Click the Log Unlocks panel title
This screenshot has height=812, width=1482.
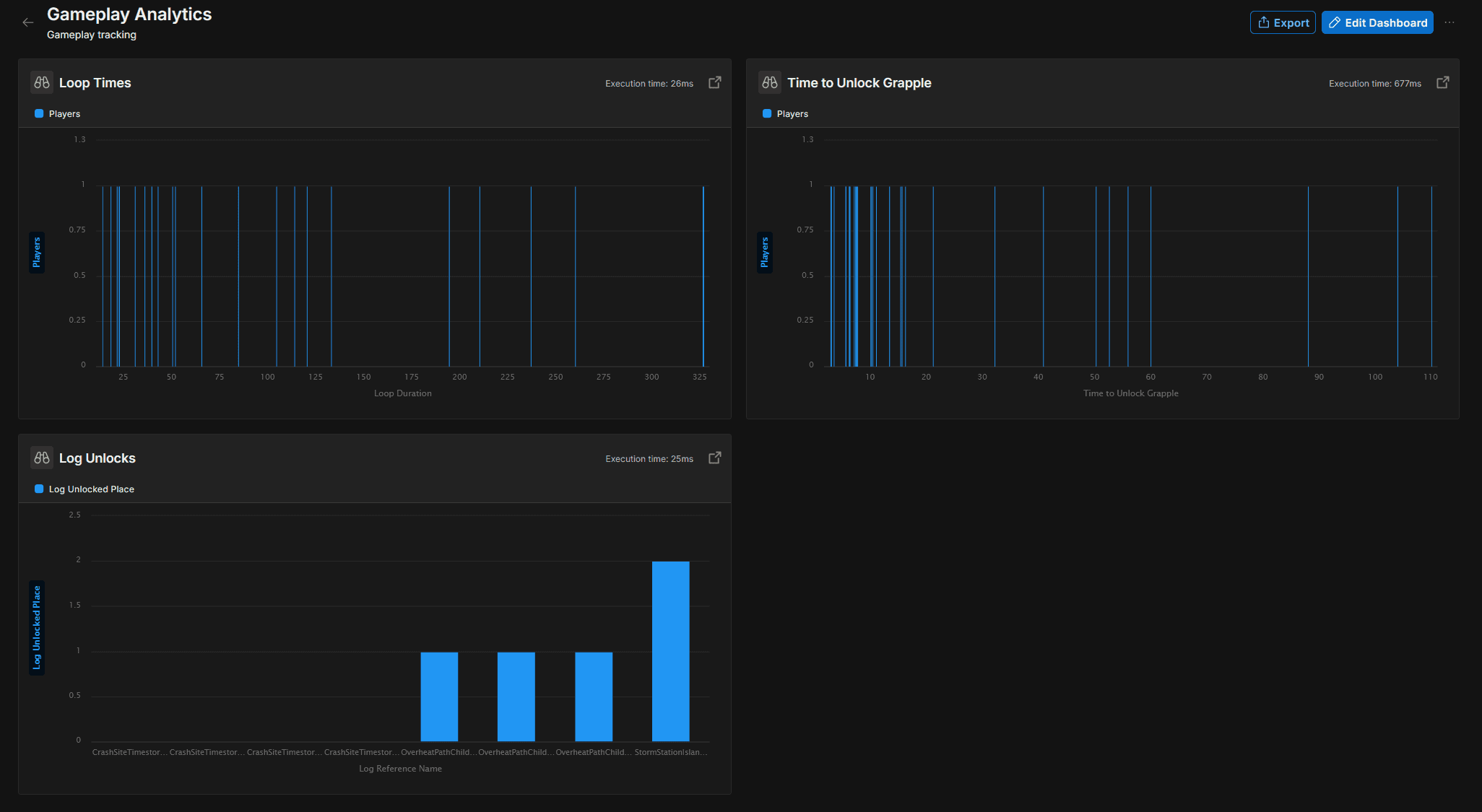pos(97,458)
